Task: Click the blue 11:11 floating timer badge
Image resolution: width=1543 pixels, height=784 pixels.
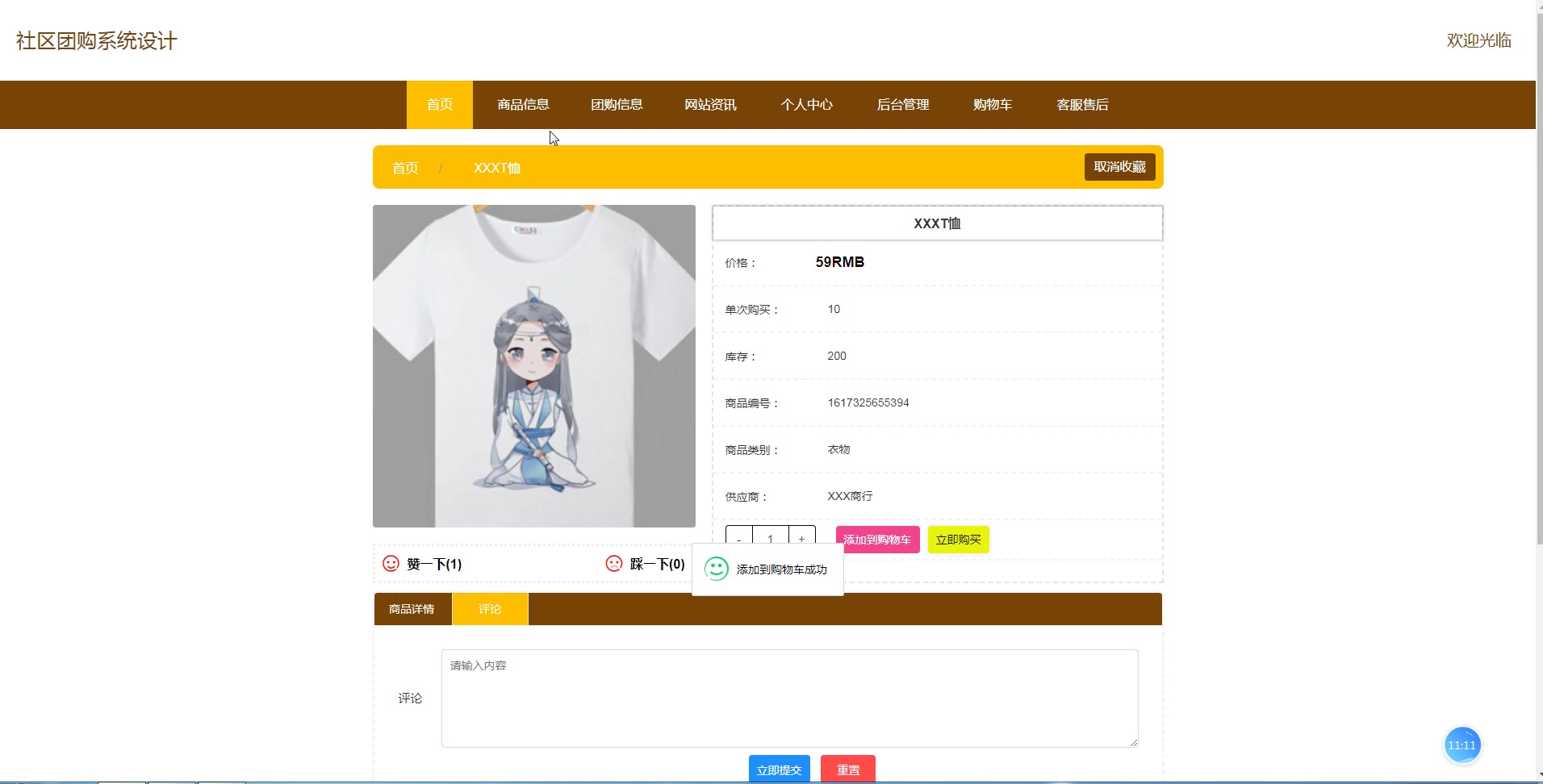Action: point(1461,745)
